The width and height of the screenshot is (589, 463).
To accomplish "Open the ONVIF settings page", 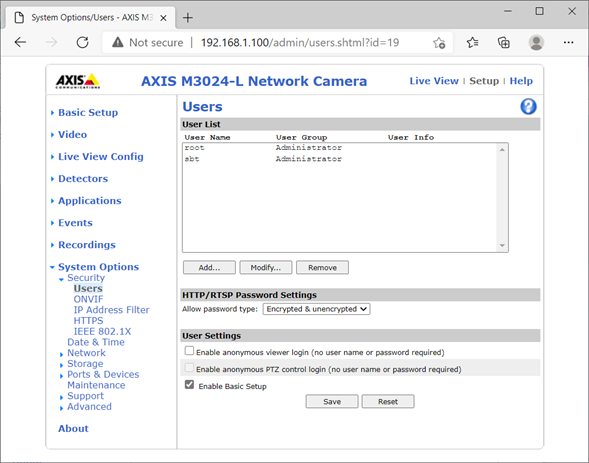I will (x=88, y=299).
